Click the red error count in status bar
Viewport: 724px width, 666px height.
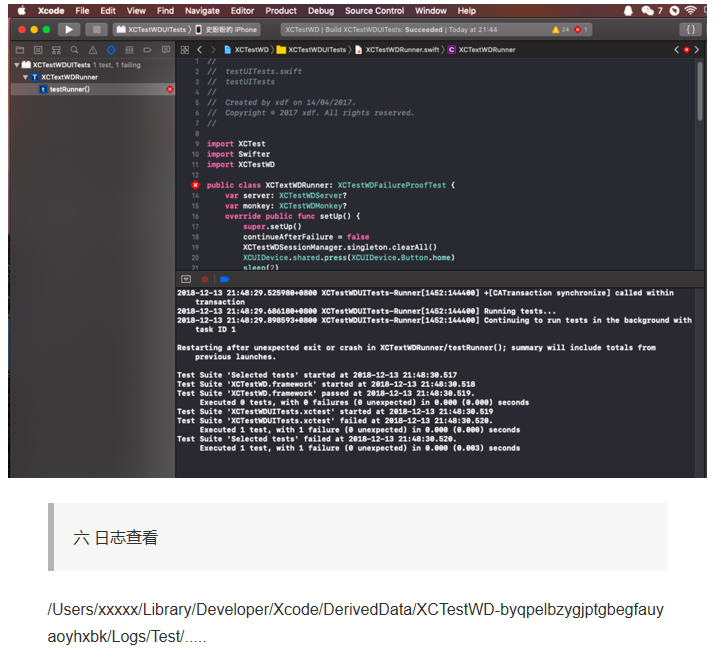click(x=581, y=30)
